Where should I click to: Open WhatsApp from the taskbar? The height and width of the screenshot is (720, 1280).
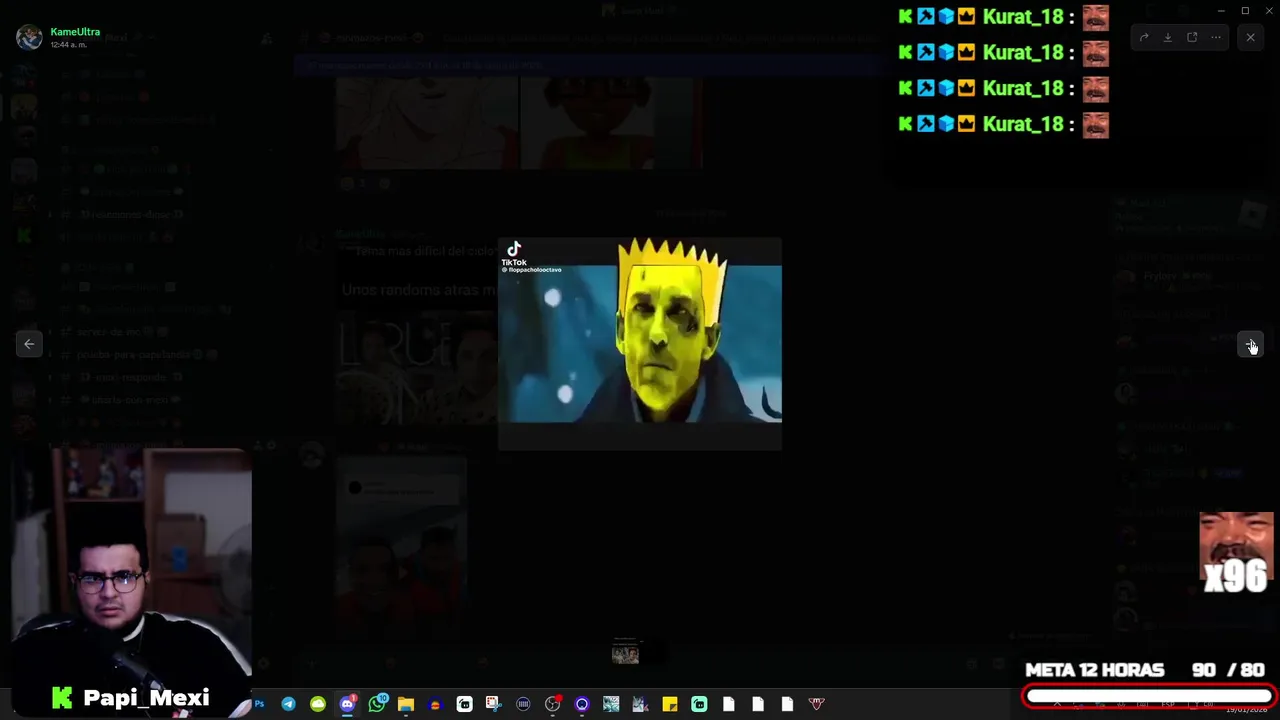376,704
